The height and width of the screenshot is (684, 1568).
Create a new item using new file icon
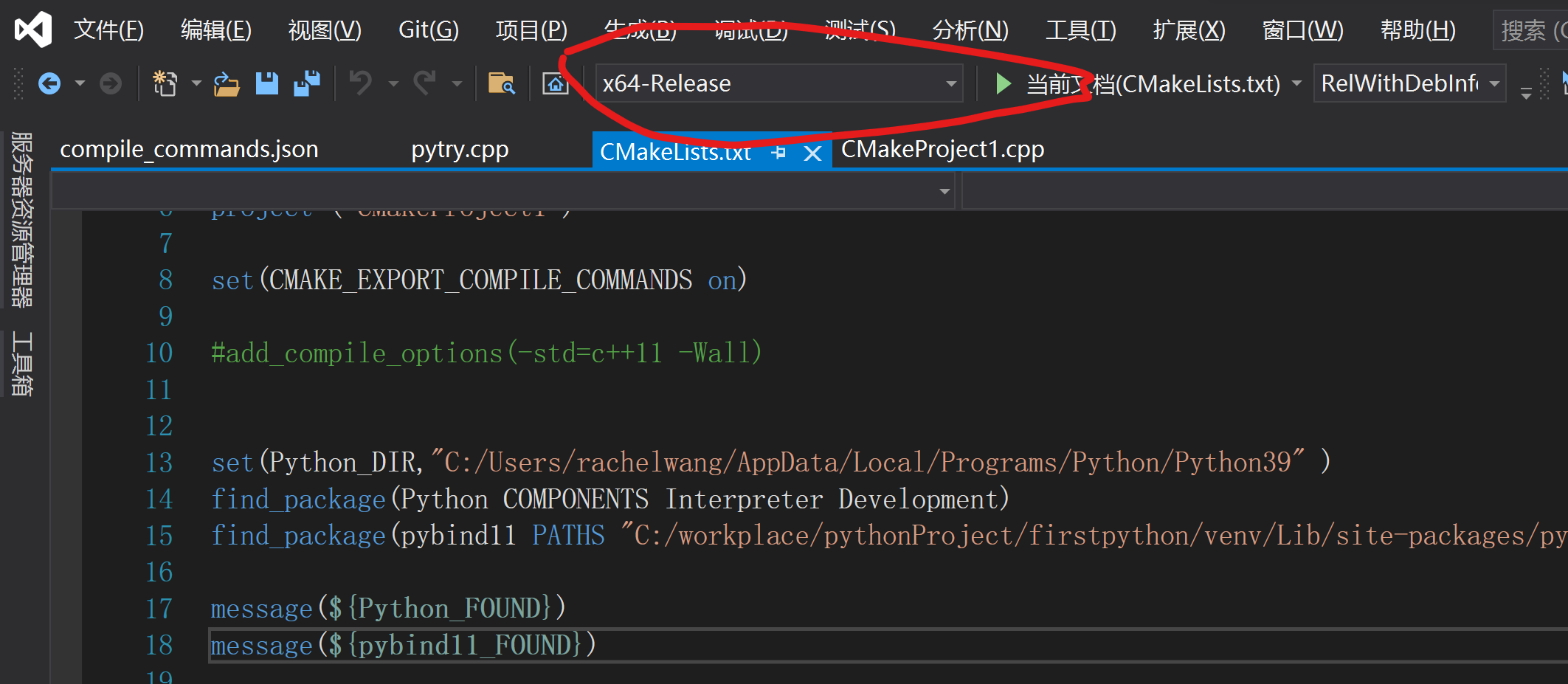click(x=165, y=83)
